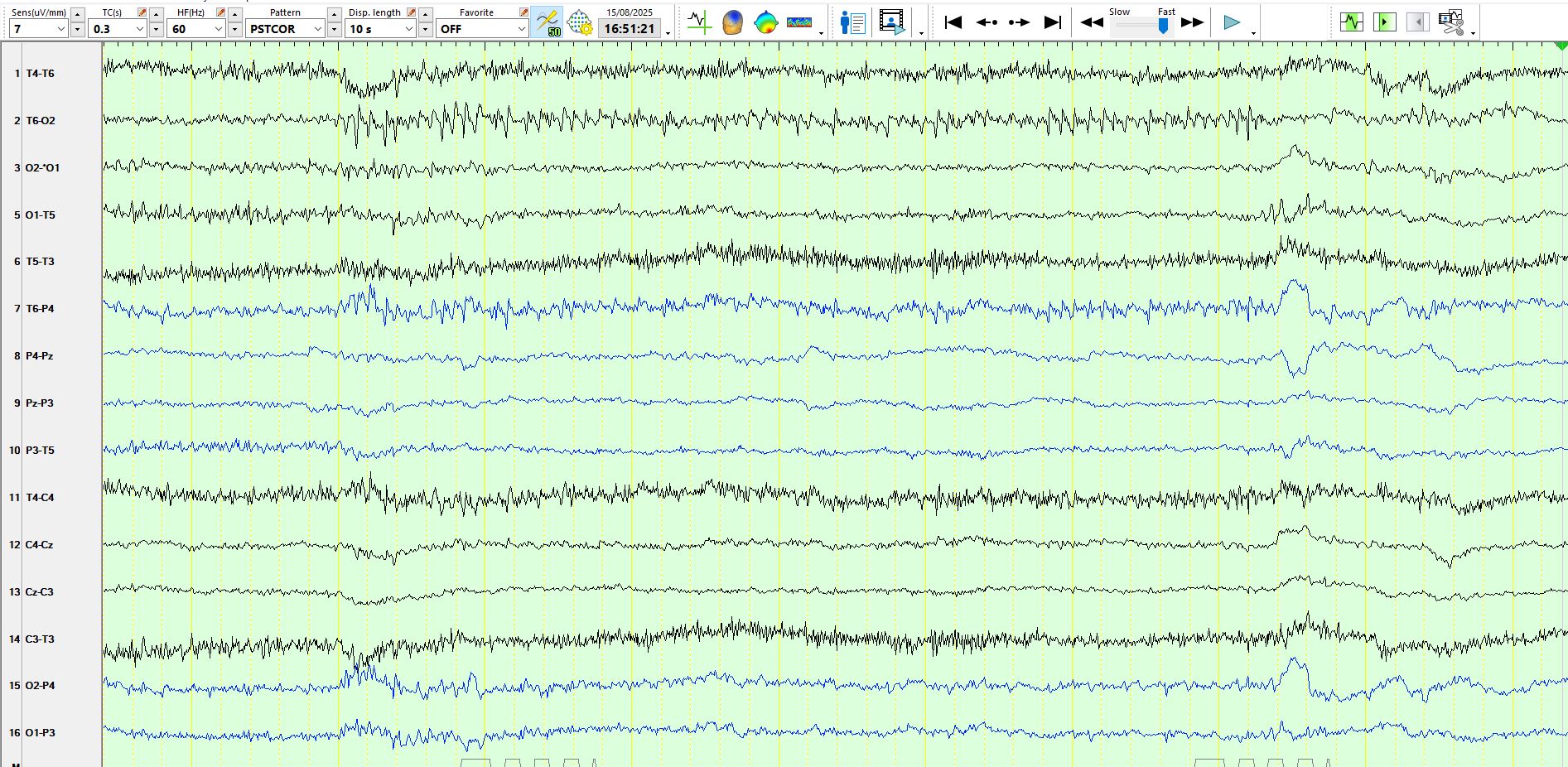This screenshot has width=1568, height=767.
Task: Select the T4-T6 channel label
Action: pos(40,74)
